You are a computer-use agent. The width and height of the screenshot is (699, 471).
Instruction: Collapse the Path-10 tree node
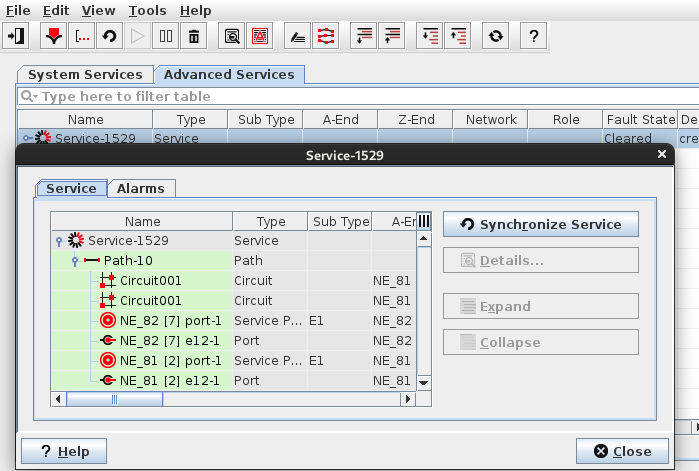75,261
